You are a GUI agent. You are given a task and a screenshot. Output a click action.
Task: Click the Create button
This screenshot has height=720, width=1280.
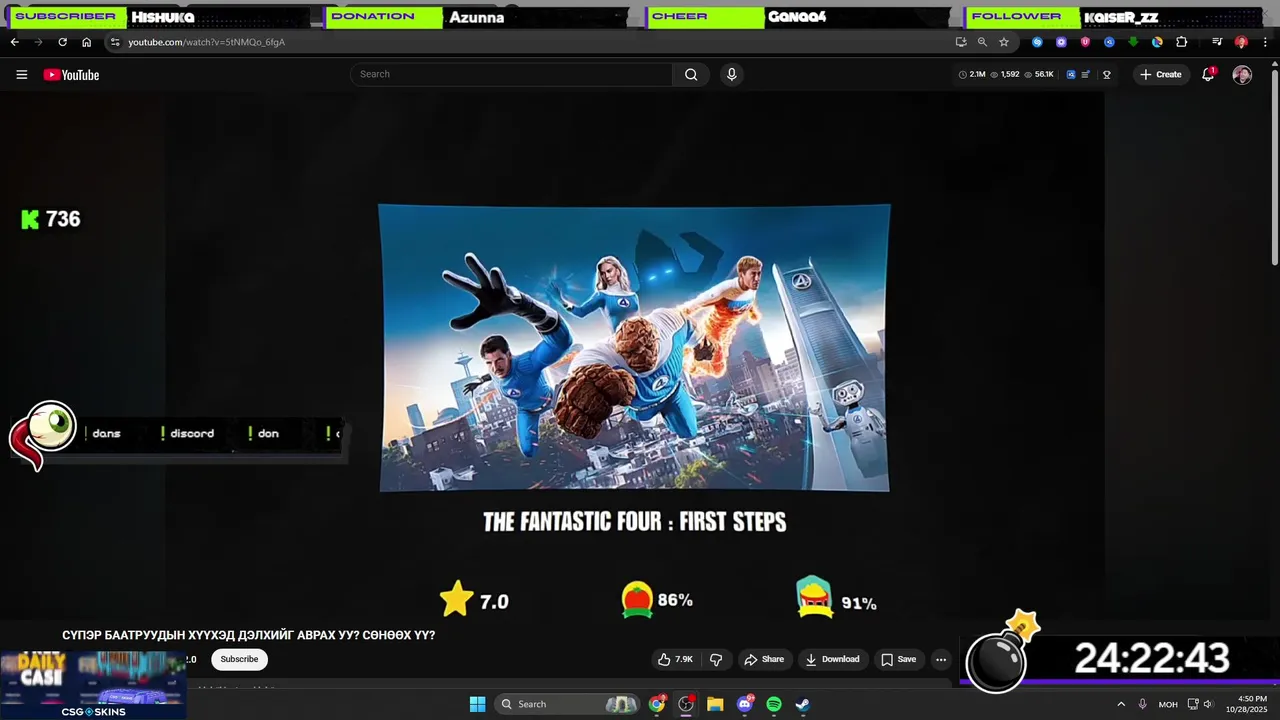click(1160, 75)
